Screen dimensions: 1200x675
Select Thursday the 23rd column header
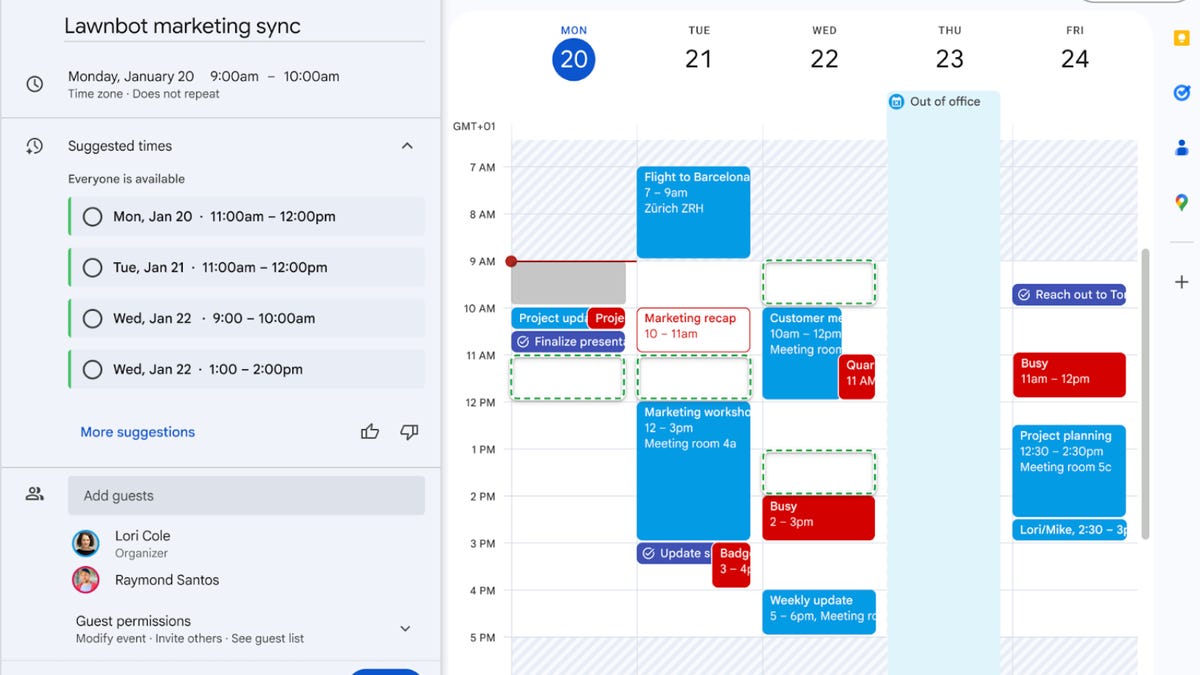[x=949, y=58]
